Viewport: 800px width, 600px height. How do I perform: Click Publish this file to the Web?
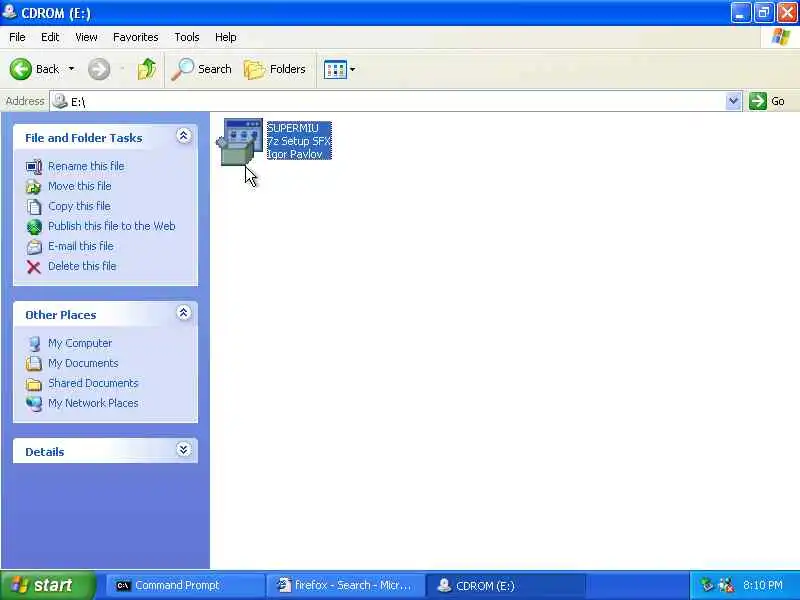[112, 226]
